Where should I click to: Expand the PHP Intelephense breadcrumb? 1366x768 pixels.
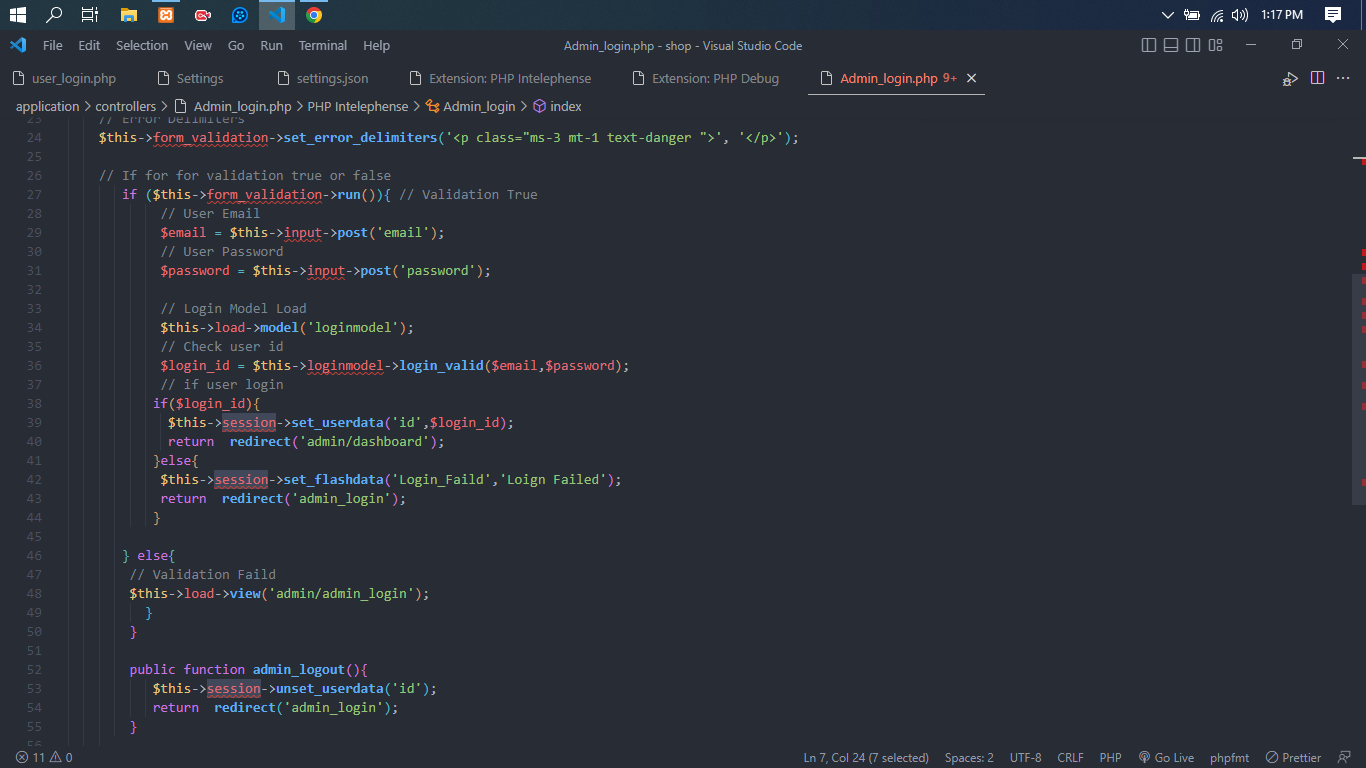pos(358,106)
